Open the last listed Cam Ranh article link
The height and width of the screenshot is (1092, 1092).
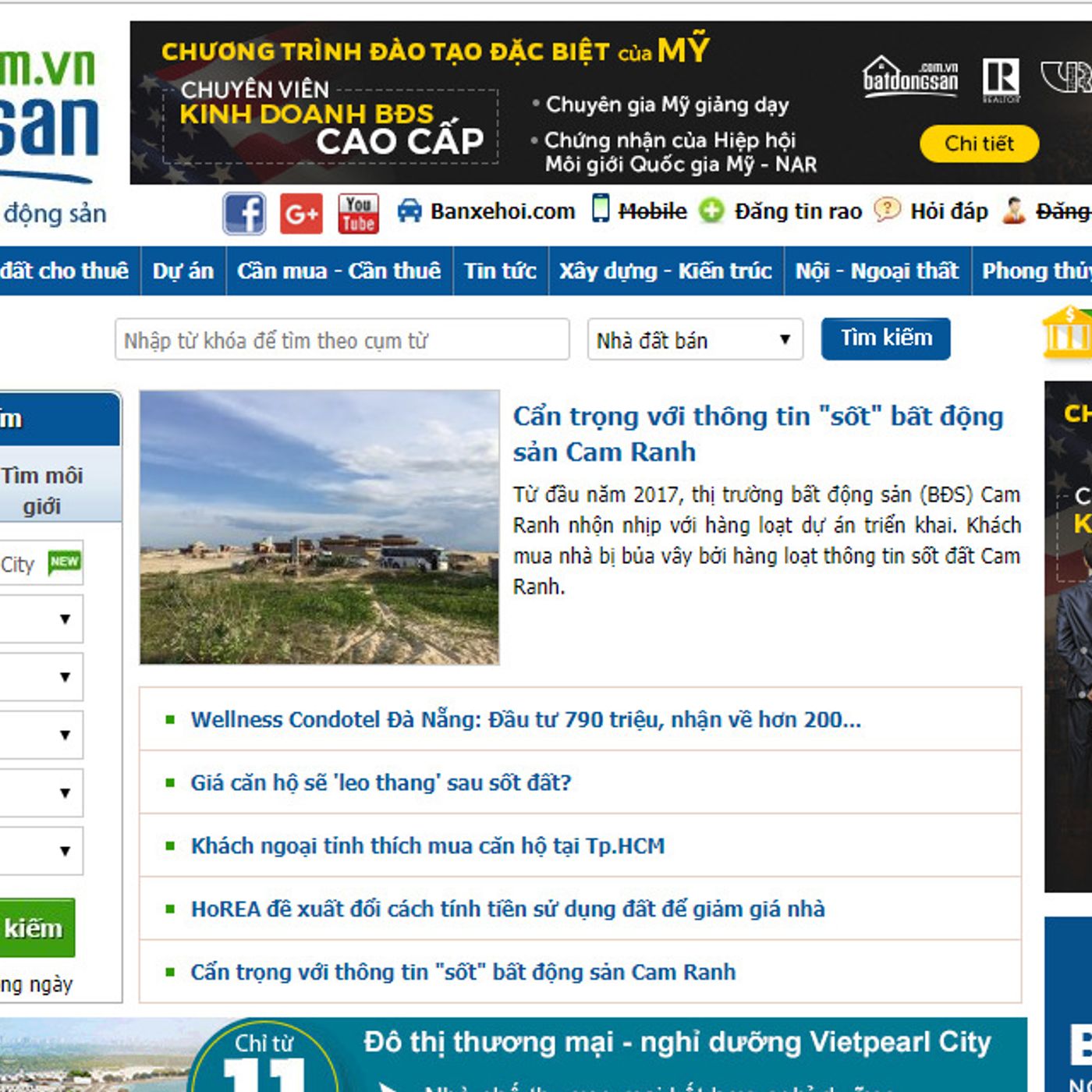click(x=463, y=972)
